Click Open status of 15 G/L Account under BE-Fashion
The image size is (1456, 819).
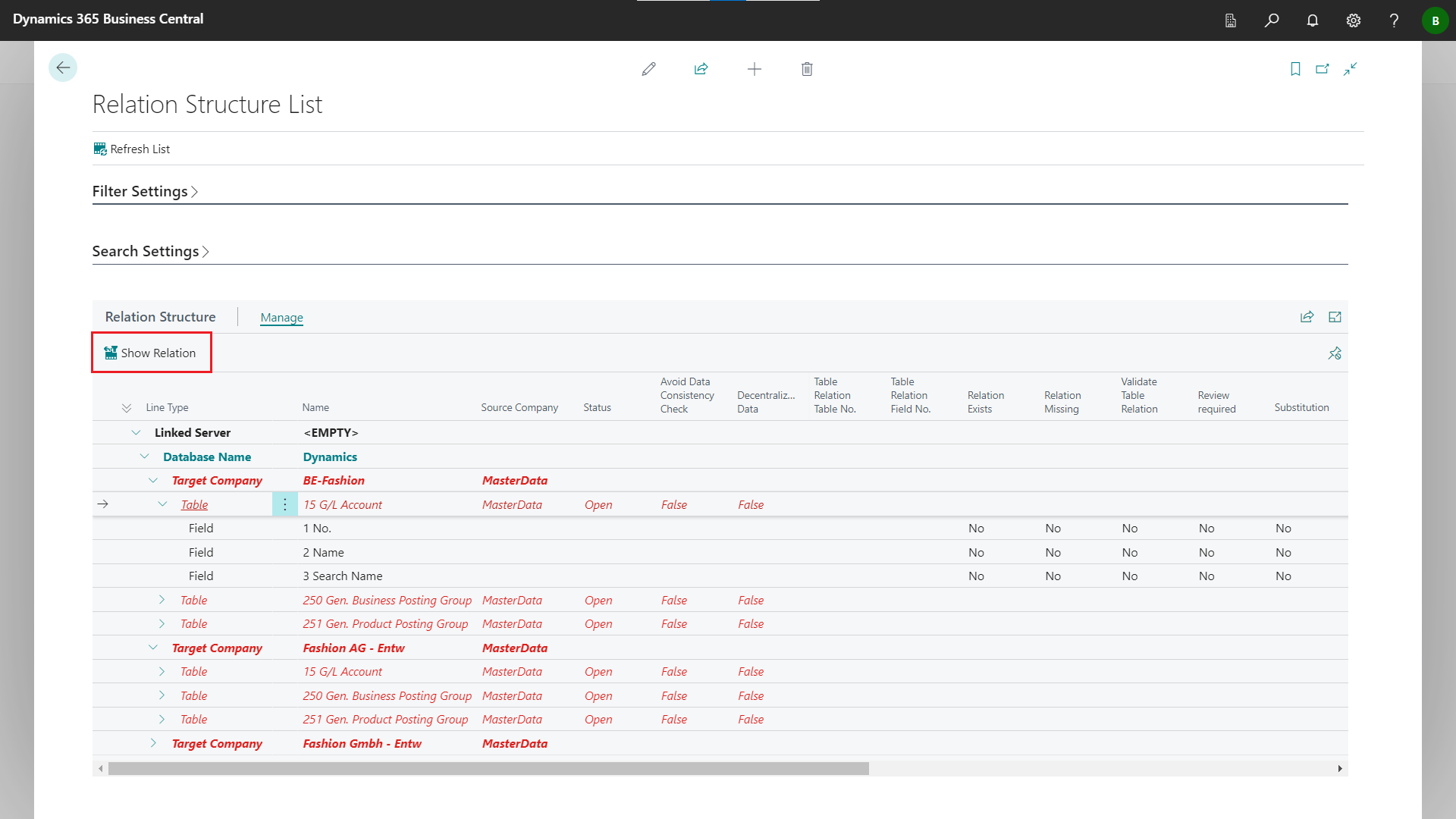pyautogui.click(x=598, y=505)
